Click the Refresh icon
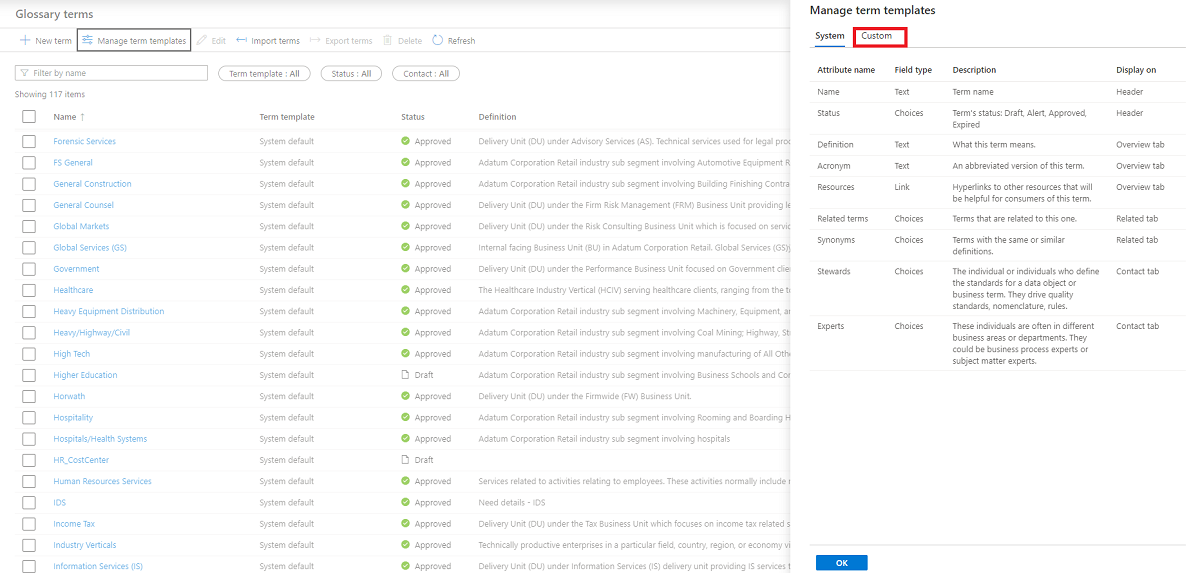The width and height of the screenshot is (1200, 573). click(438, 41)
